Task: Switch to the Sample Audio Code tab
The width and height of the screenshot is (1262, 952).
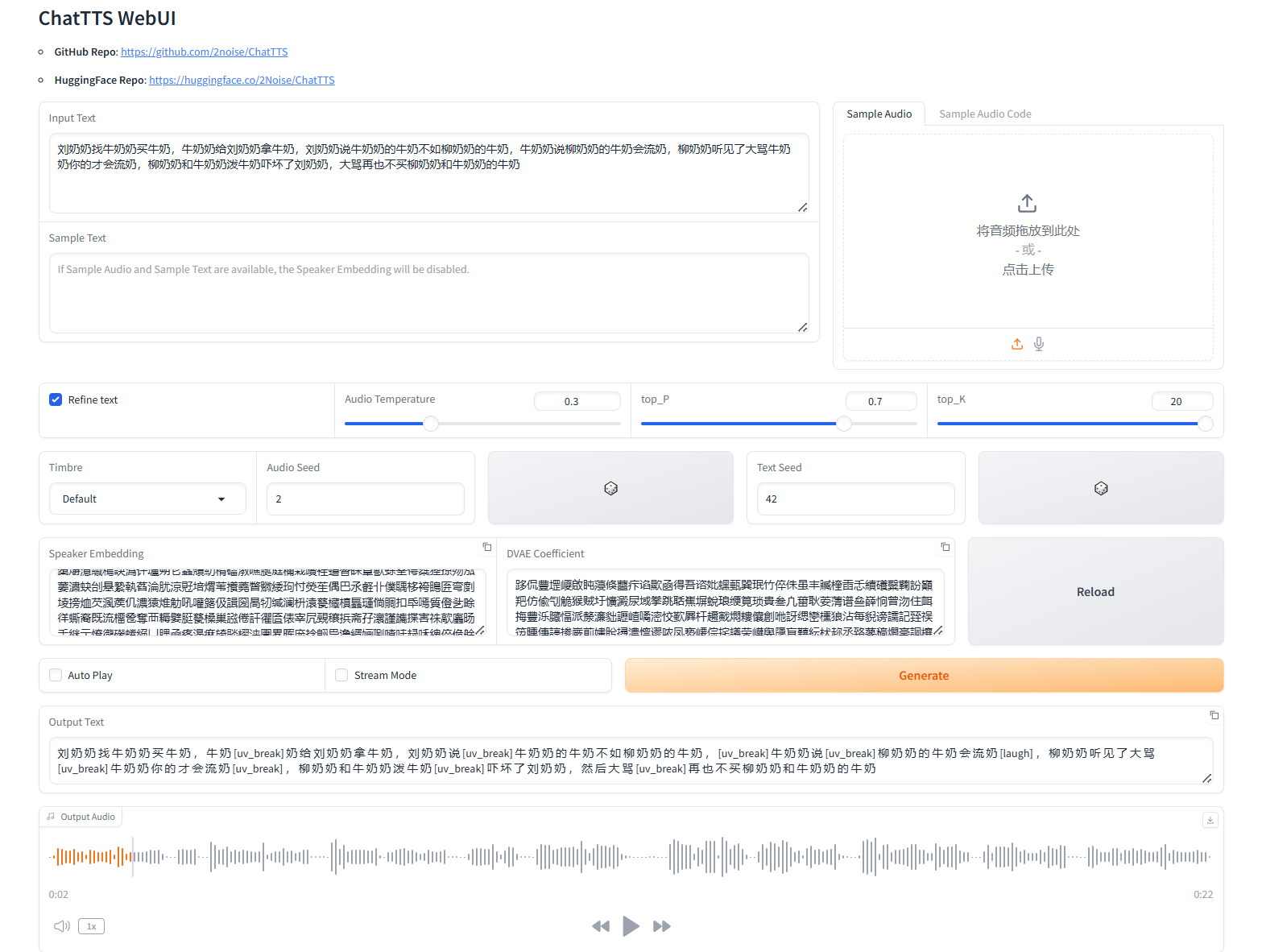Action: coord(984,114)
